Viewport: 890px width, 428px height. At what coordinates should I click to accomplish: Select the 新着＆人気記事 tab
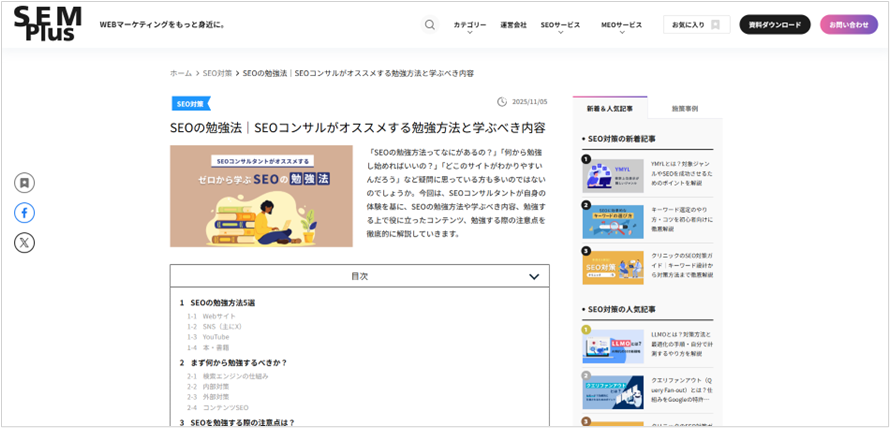[x=609, y=108]
